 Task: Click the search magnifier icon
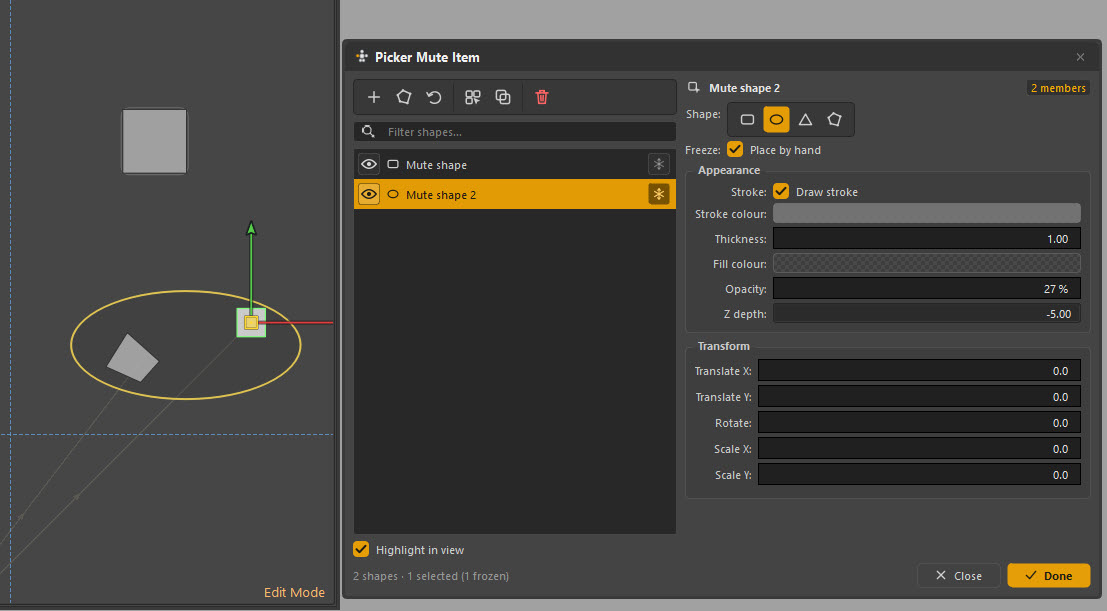[368, 131]
